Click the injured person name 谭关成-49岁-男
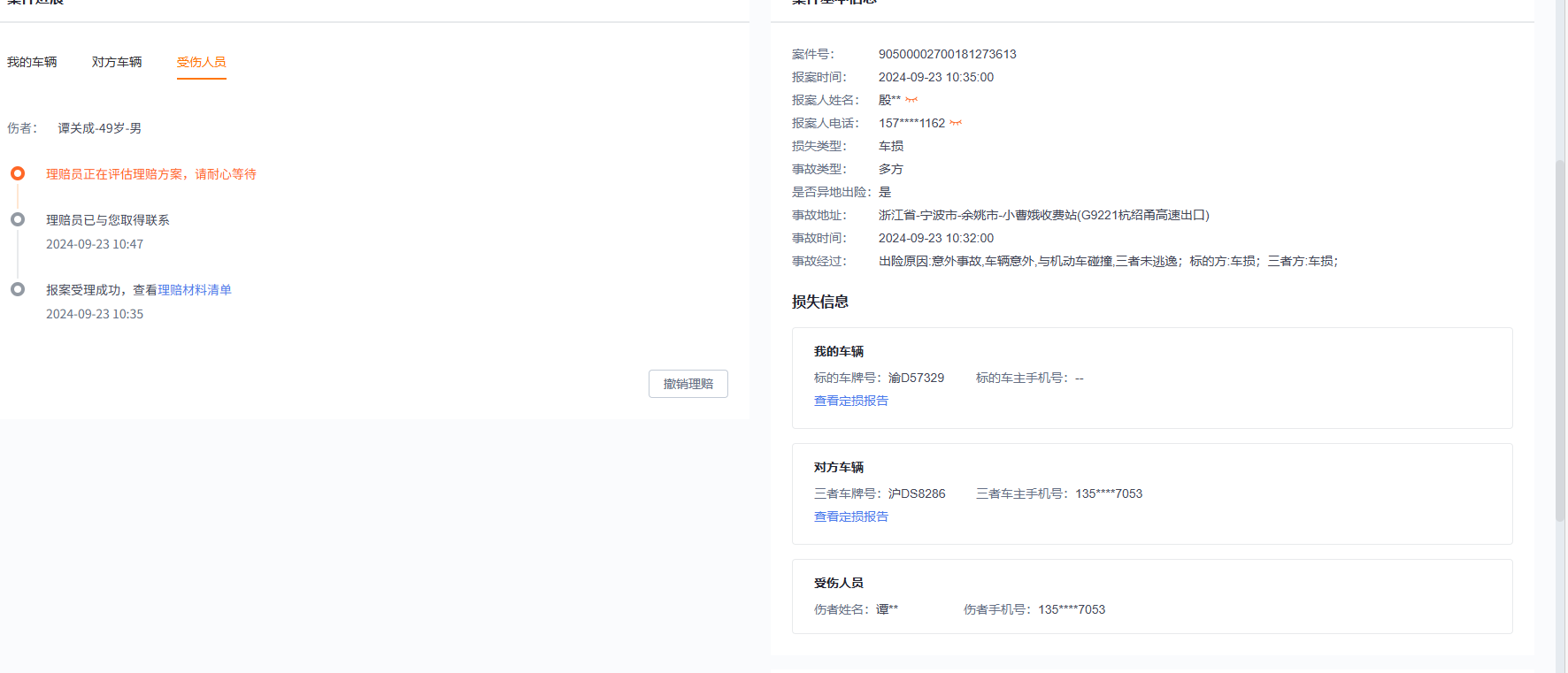Image resolution: width=1568 pixels, height=673 pixels. click(x=100, y=128)
